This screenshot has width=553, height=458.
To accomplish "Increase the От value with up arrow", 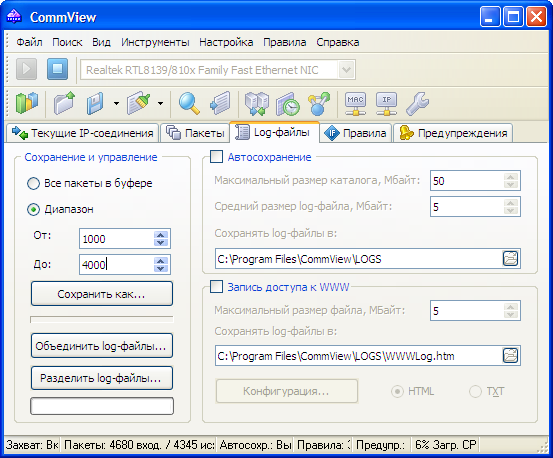I will (x=161, y=235).
